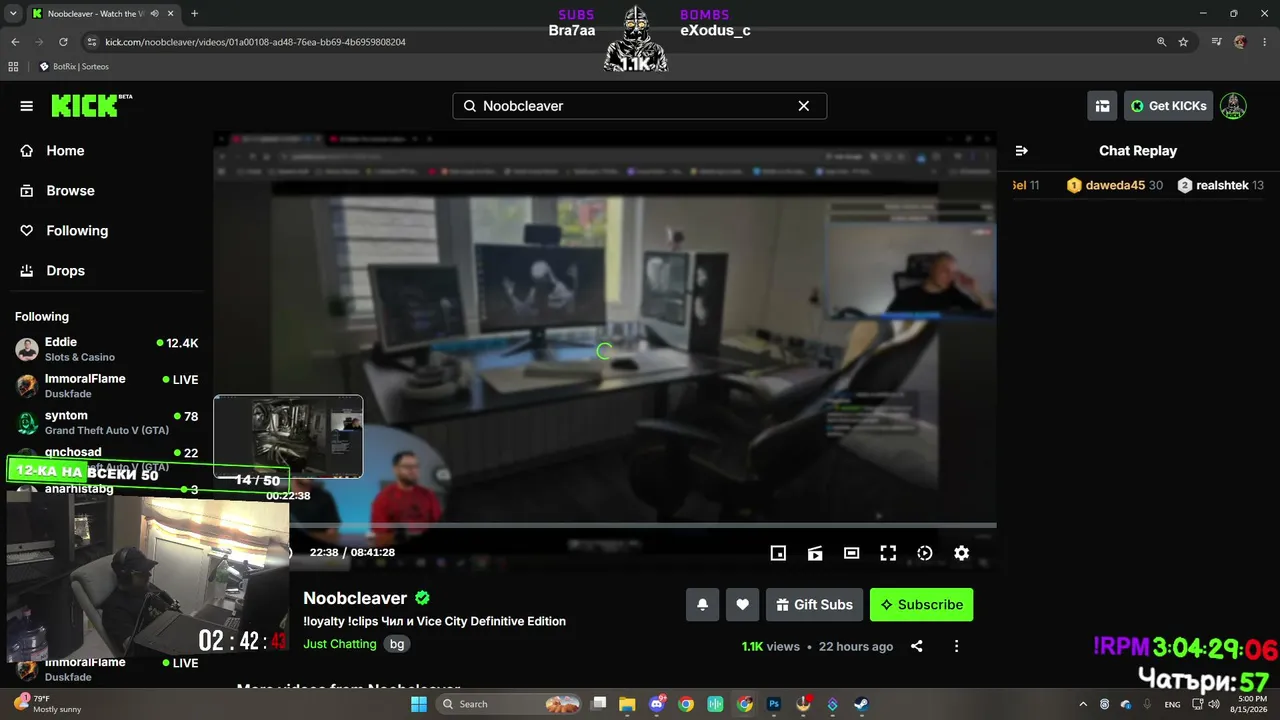1280x720 pixels.
Task: Click the browser address bar URL
Action: pyautogui.click(x=255, y=42)
